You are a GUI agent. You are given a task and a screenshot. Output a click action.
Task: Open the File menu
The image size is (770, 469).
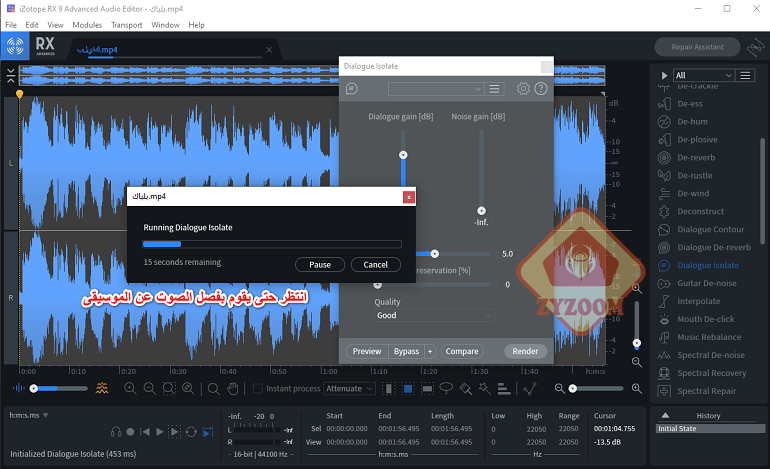pos(11,25)
